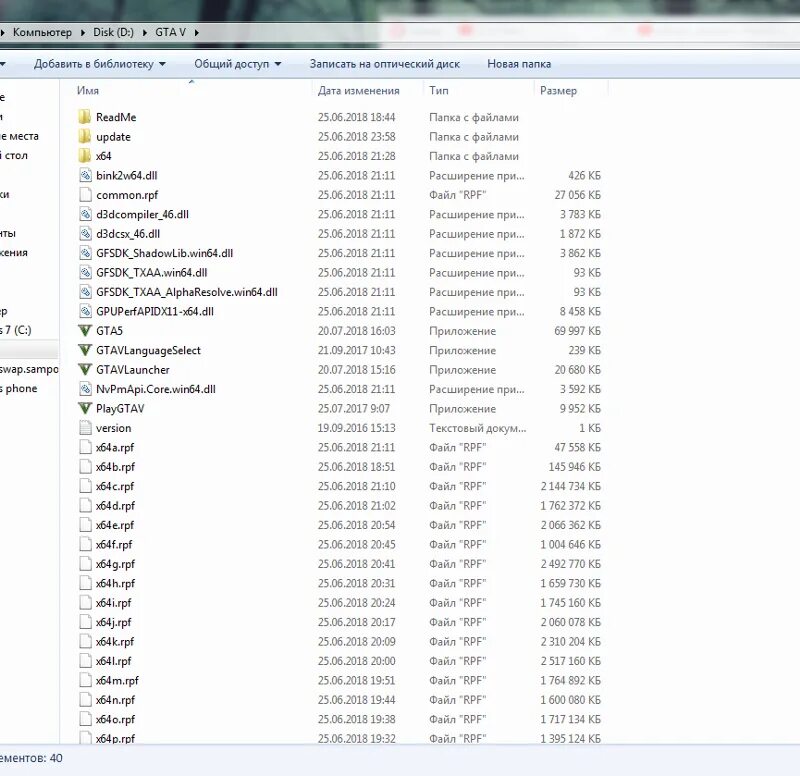Click size value 69 997 КБ
This screenshot has width=800, height=776.
578,331
